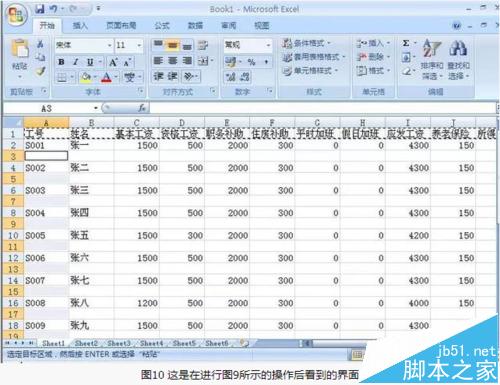Open Sort and Filter (排序和筛选)

tap(432, 59)
